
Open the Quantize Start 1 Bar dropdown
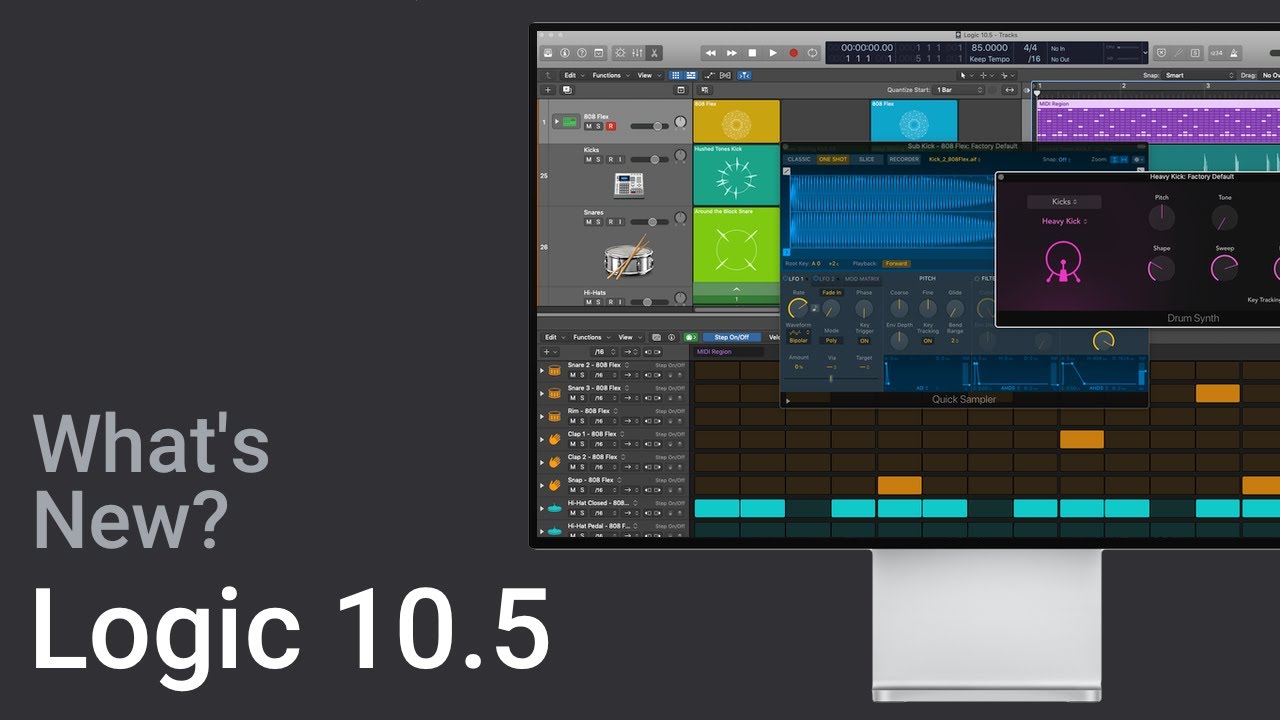[959, 90]
